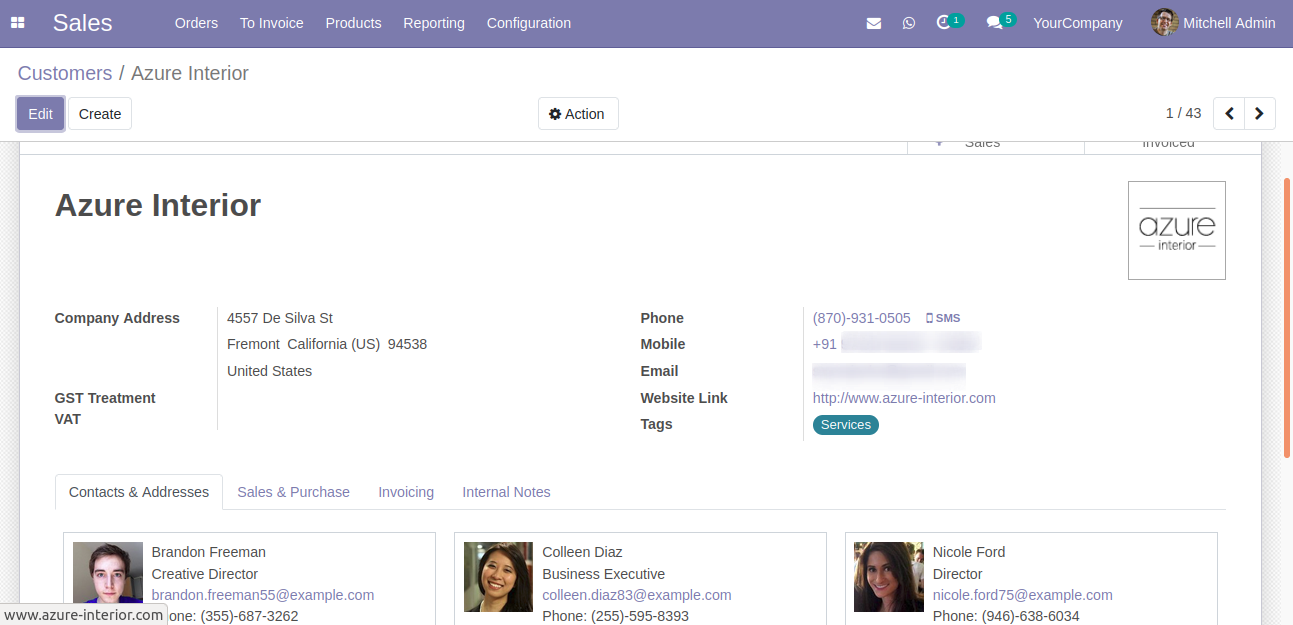
Task: Switch to the Invoicing tab
Action: (406, 492)
